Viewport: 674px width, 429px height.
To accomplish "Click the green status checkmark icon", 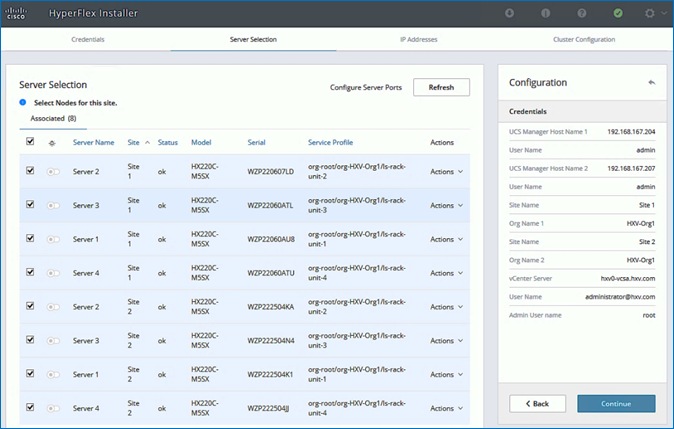I will coord(618,14).
